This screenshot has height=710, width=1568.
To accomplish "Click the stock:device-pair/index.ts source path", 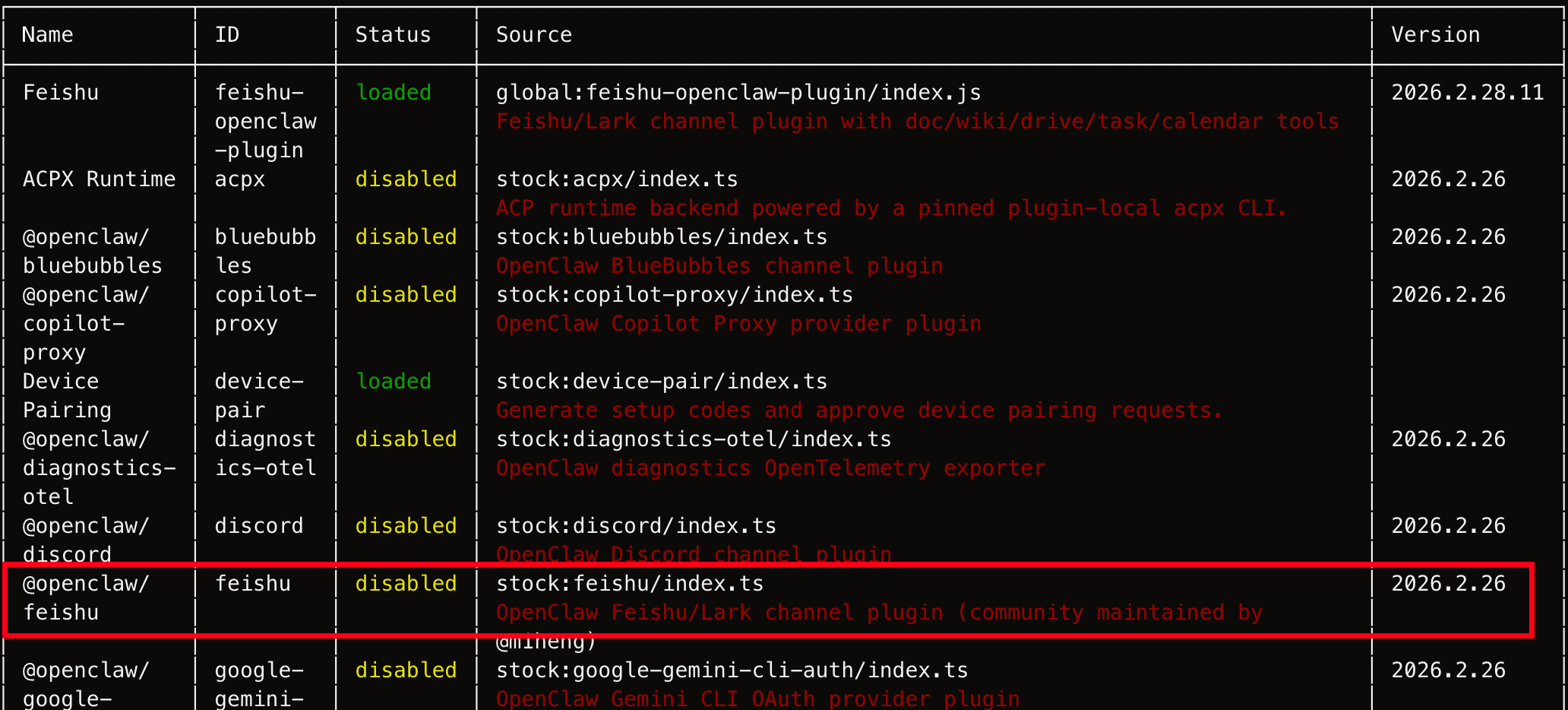I will [x=661, y=382].
